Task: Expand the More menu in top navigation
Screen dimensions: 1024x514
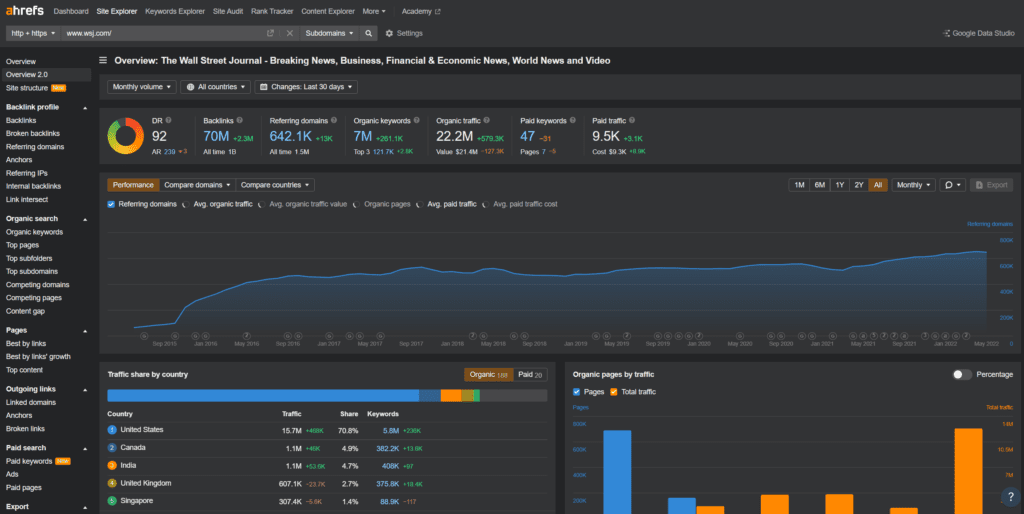Action: click(374, 11)
